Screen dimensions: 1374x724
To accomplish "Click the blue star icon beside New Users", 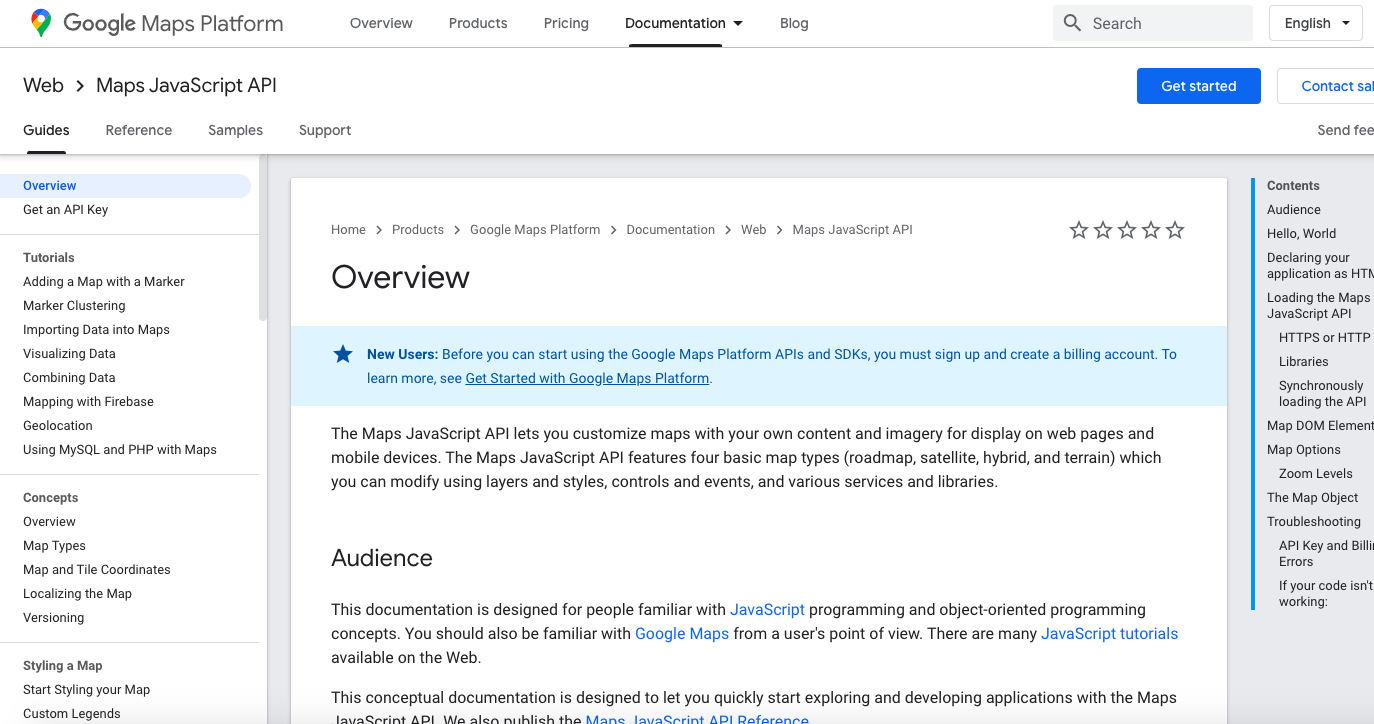I will point(343,354).
